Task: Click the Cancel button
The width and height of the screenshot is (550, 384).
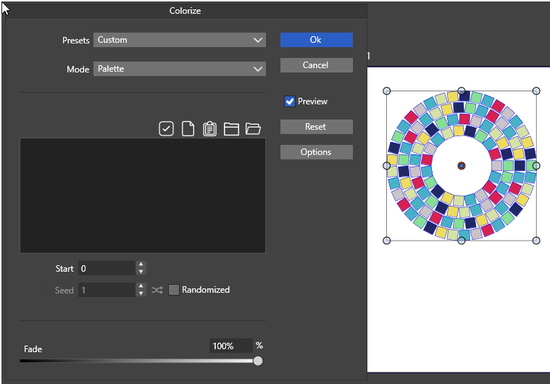Action: [x=316, y=65]
